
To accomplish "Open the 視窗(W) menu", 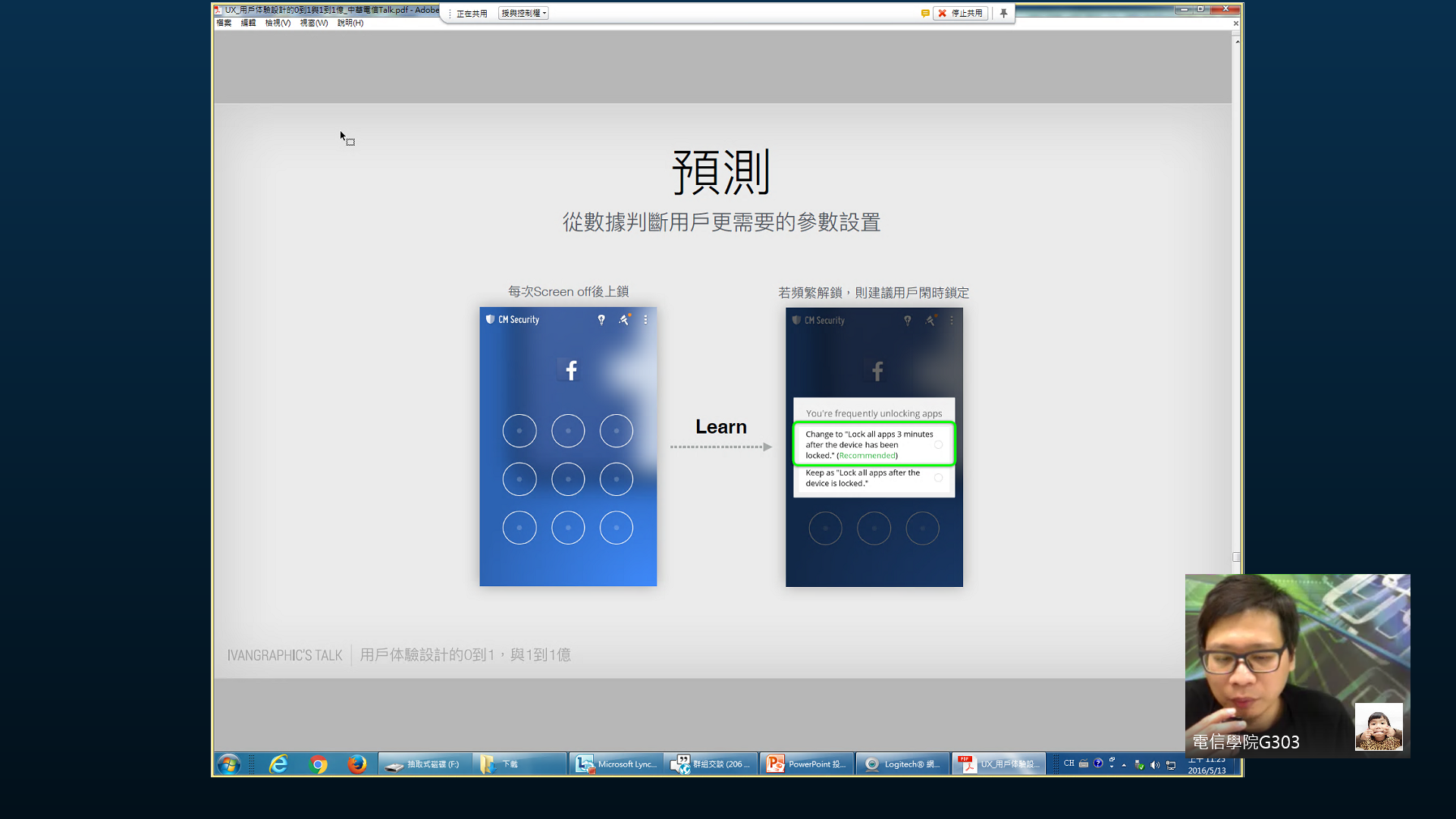I will 313,23.
